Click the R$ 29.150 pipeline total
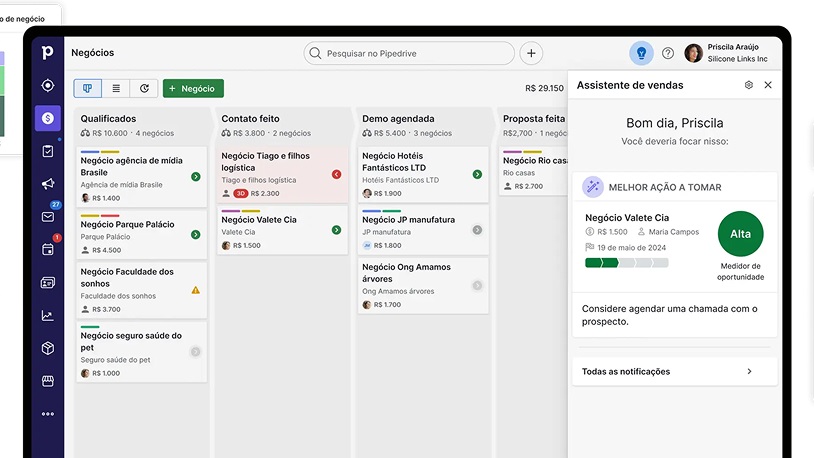The image size is (814, 458). (544, 88)
